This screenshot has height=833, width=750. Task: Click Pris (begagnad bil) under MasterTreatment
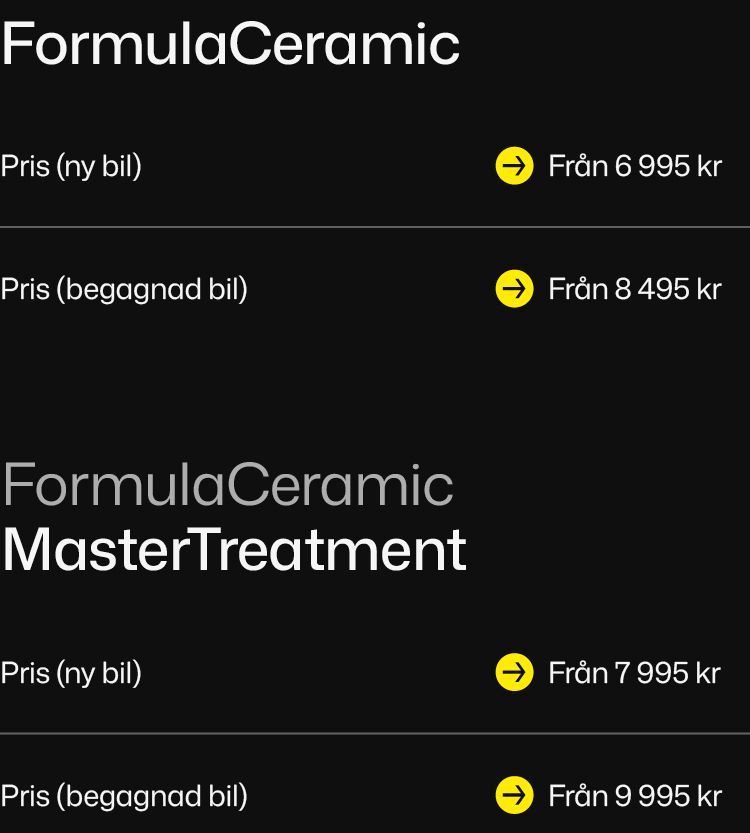click(124, 796)
